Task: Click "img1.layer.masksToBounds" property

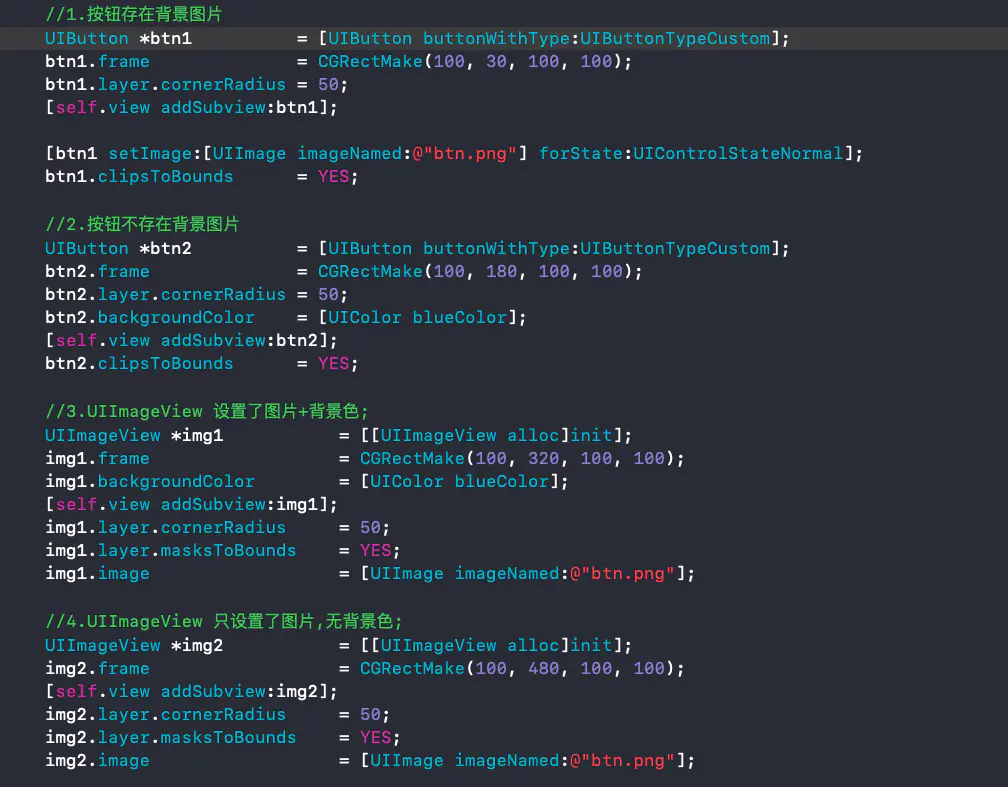Action: coord(170,551)
